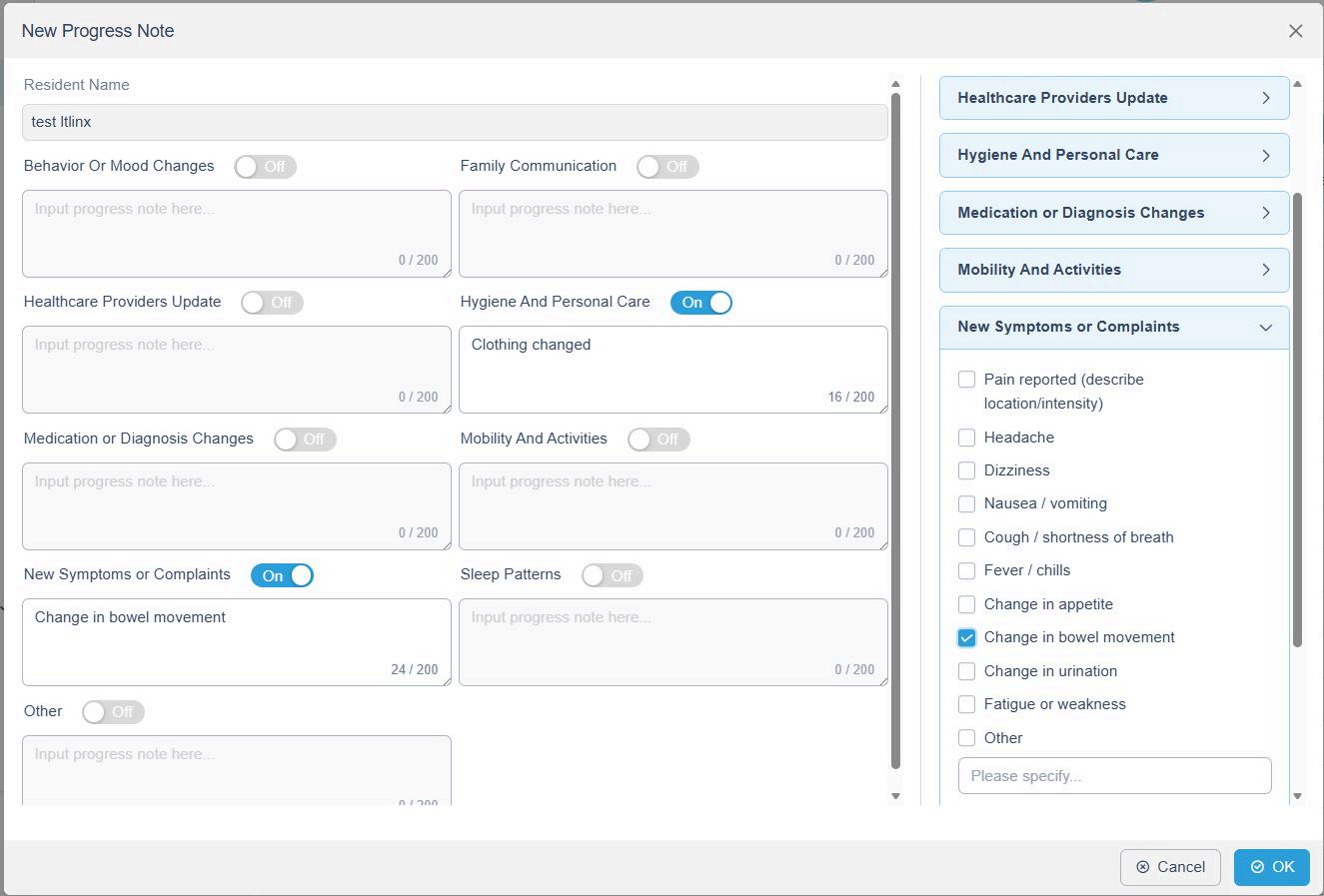
Task: Click into Family Communication note textarea
Action: click(672, 234)
